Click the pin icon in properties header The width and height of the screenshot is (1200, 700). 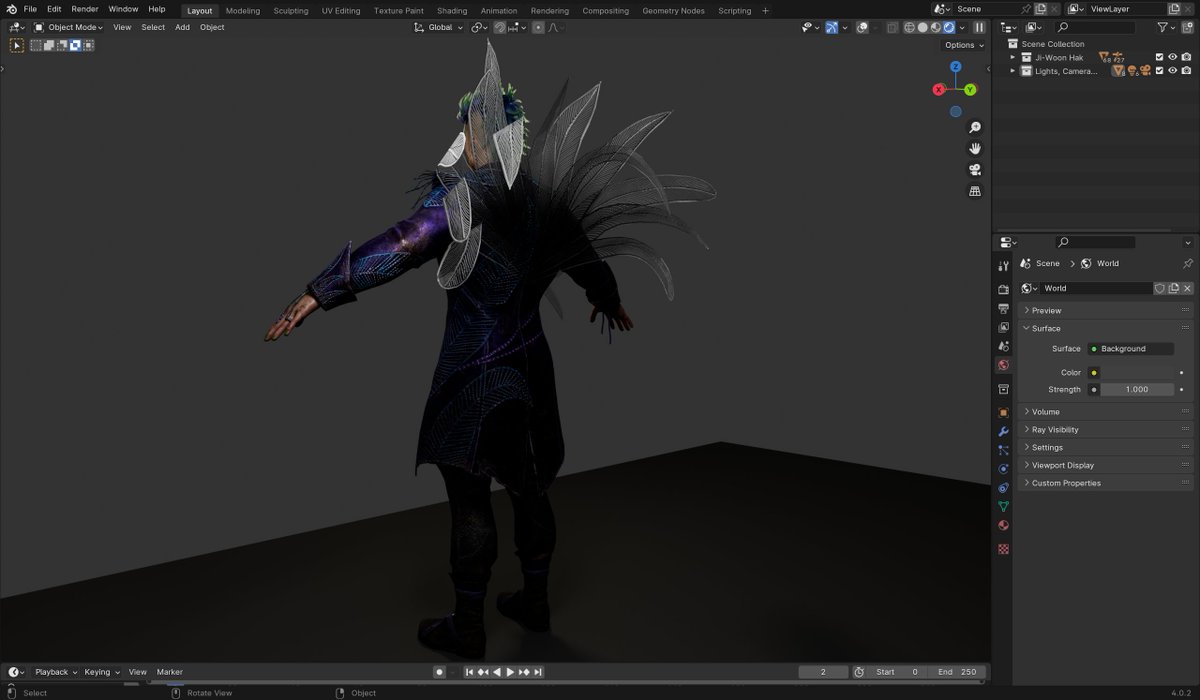(1187, 263)
